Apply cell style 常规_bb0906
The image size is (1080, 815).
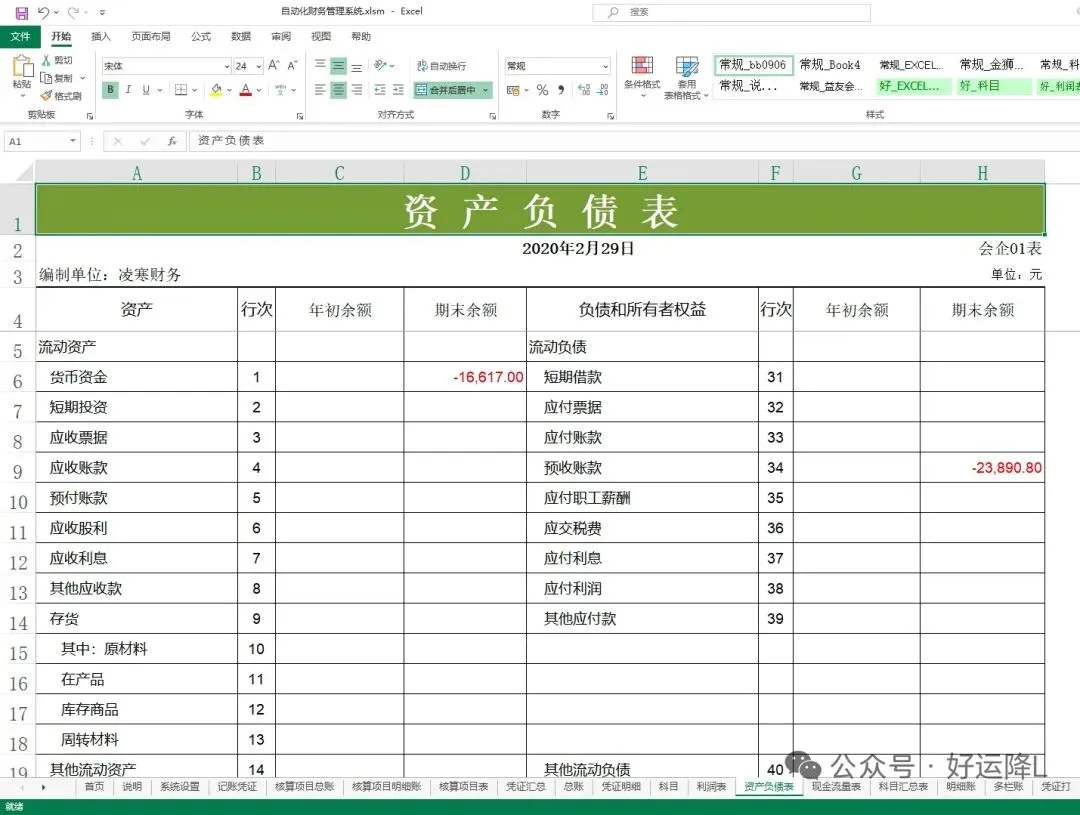(x=753, y=65)
